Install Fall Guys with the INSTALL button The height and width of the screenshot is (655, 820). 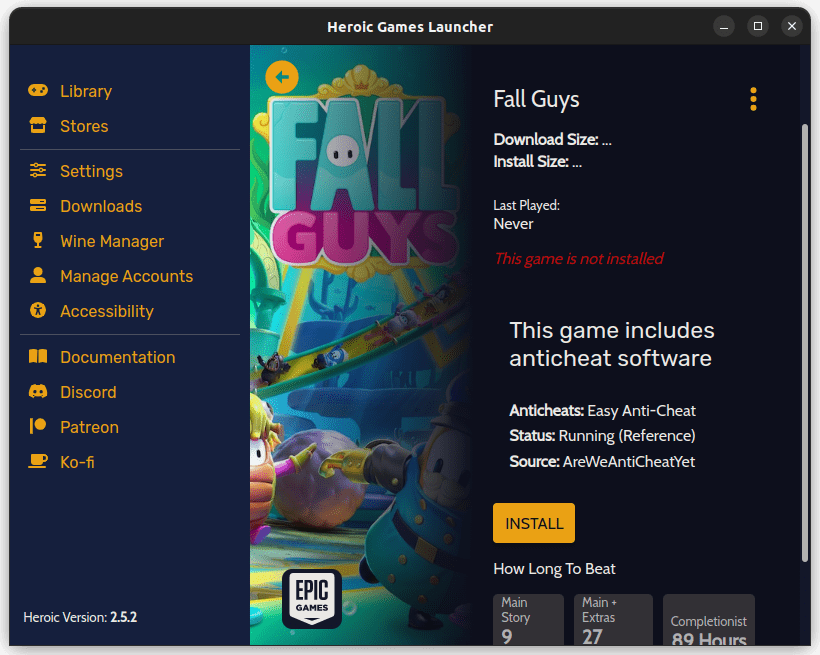[x=534, y=523]
